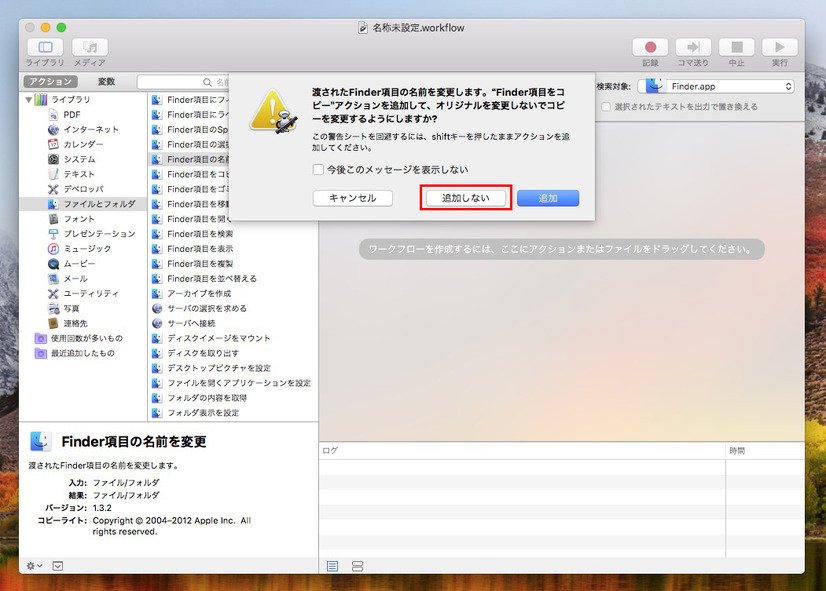826x591 pixels.
Task: Click the キャンセル button in the dialog
Action: pyautogui.click(x=352, y=198)
